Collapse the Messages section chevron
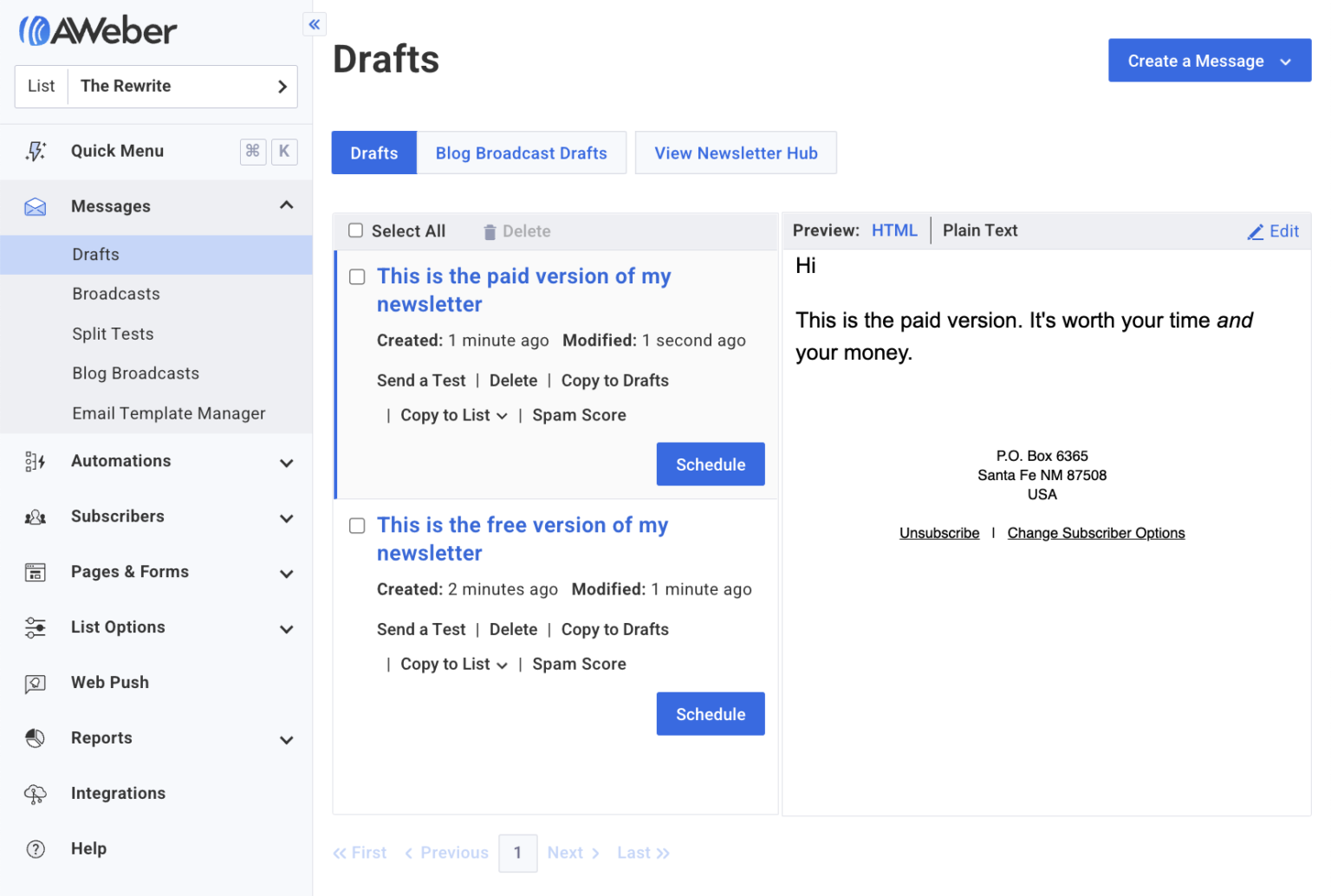 click(x=286, y=206)
